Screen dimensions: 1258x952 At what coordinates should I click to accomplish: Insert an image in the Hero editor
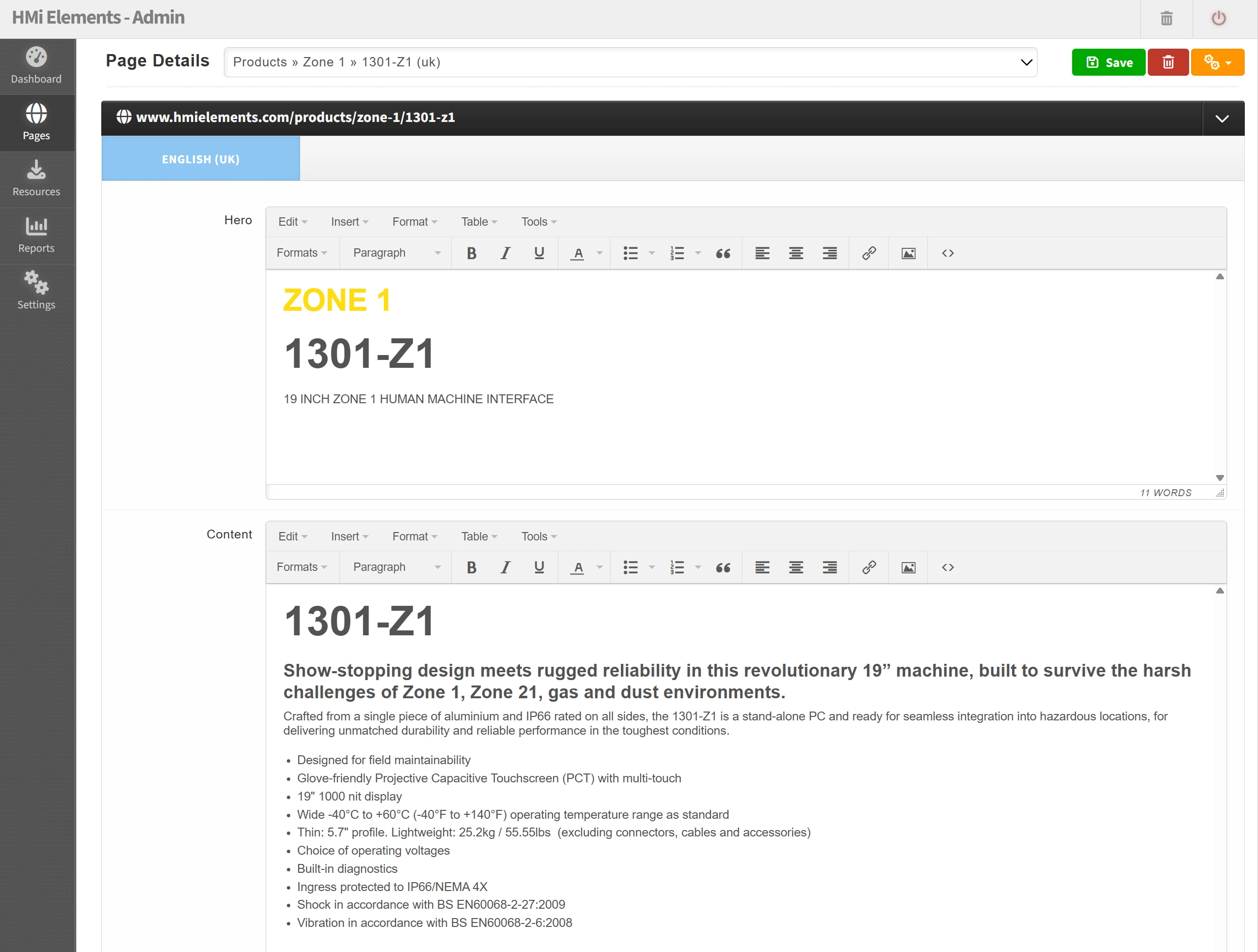(908, 253)
